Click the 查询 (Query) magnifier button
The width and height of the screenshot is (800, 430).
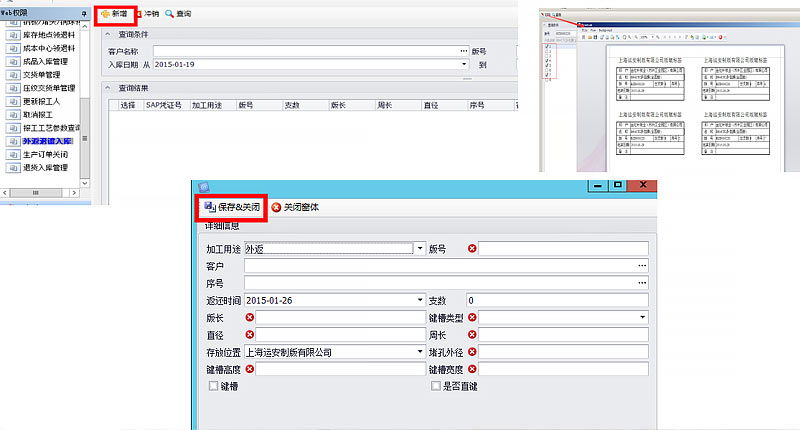click(178, 14)
